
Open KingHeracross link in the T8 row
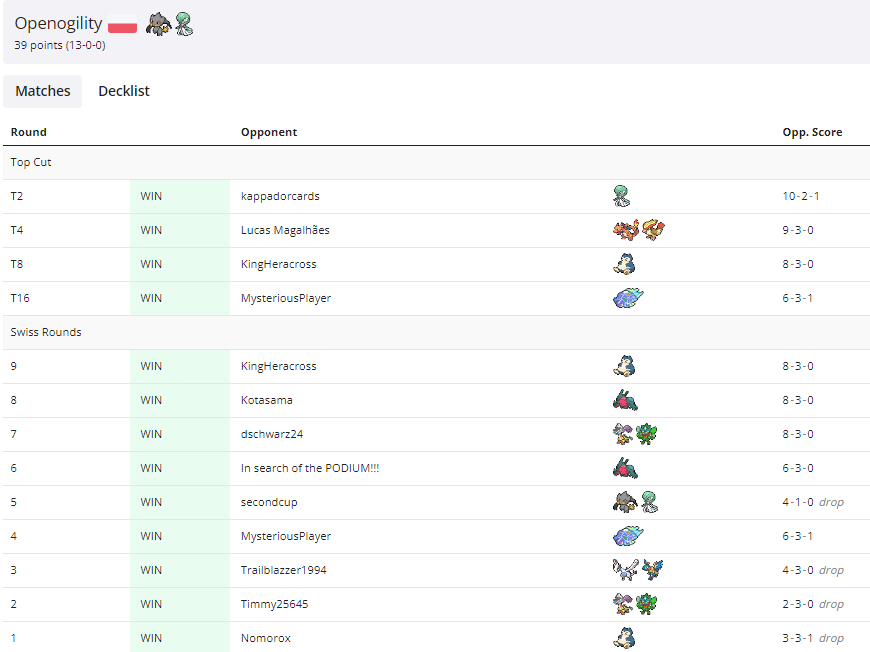tap(279, 264)
